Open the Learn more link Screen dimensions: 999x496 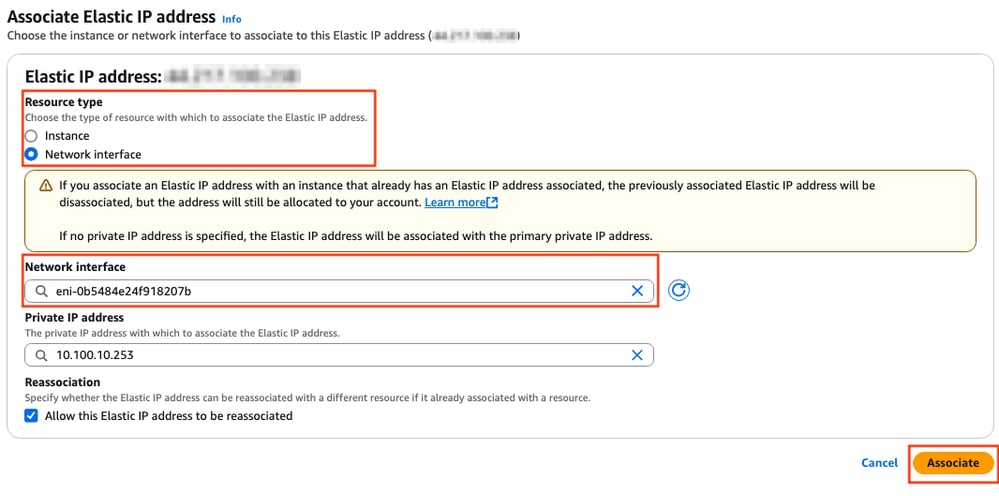point(455,202)
